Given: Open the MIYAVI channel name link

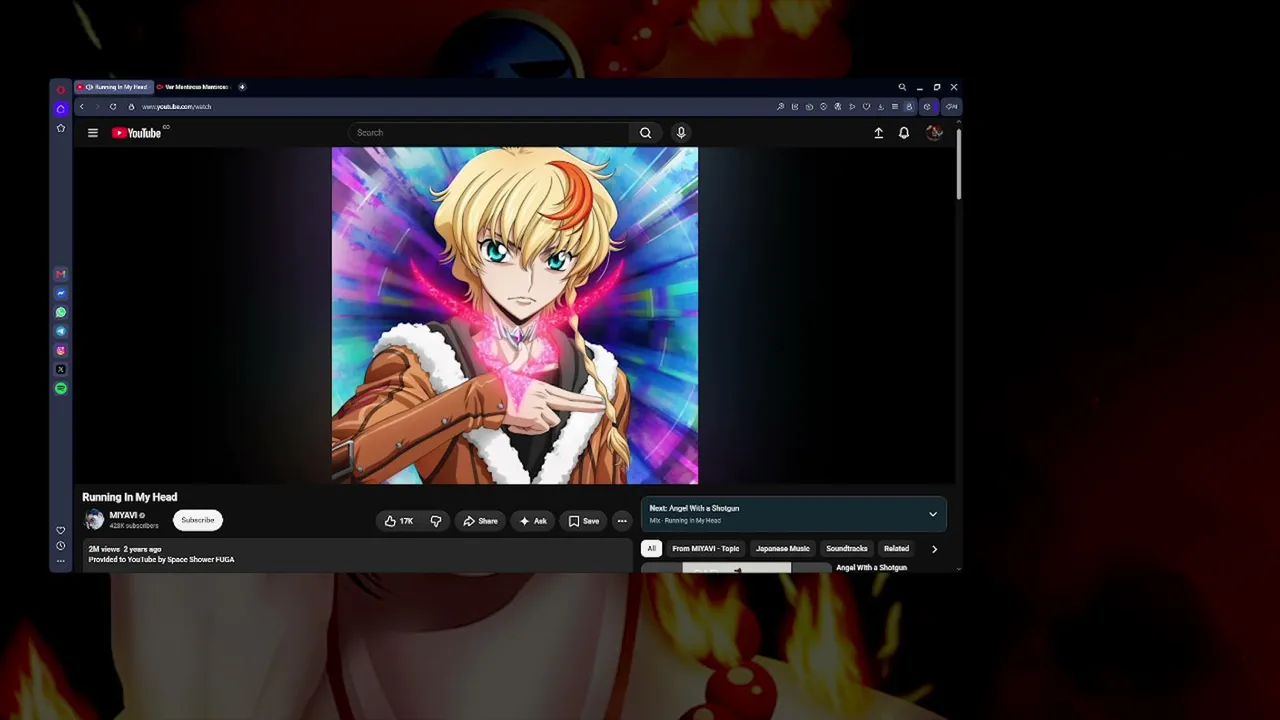Looking at the screenshot, I should point(123,516).
